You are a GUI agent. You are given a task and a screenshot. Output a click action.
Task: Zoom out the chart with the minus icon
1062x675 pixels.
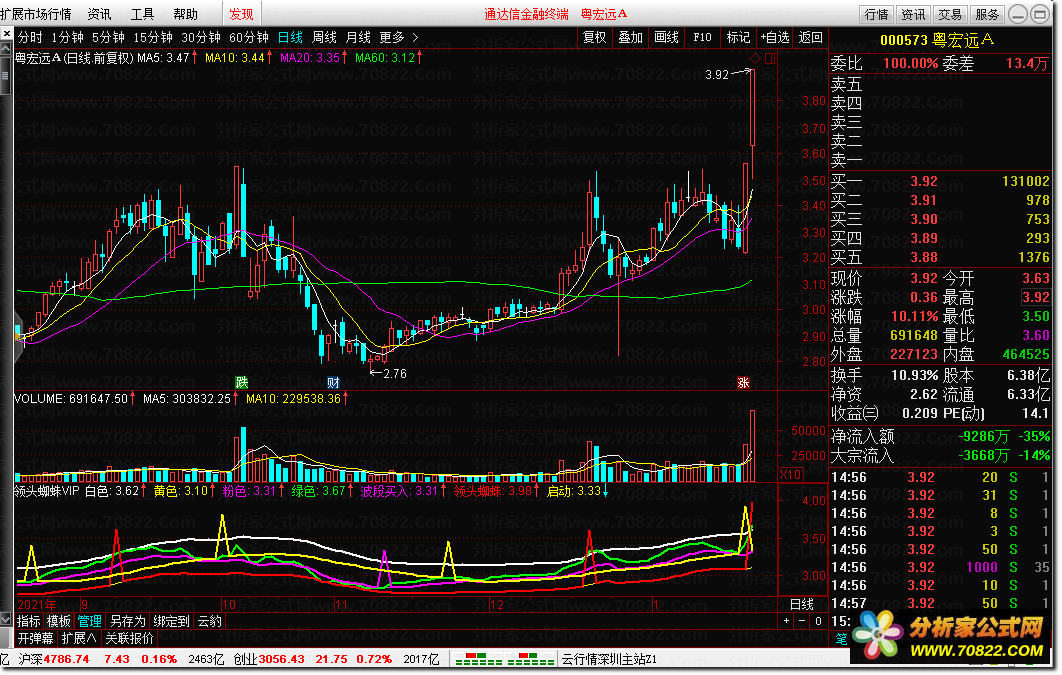pos(802,621)
